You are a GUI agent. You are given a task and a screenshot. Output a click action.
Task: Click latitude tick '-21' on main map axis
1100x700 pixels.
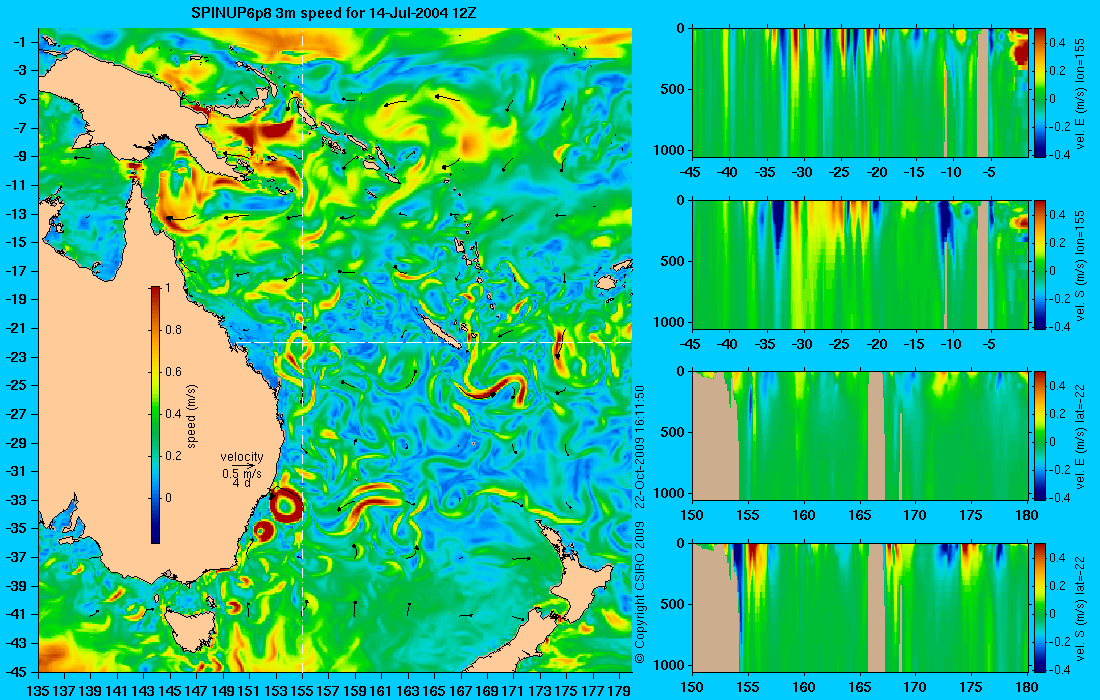tap(18, 328)
